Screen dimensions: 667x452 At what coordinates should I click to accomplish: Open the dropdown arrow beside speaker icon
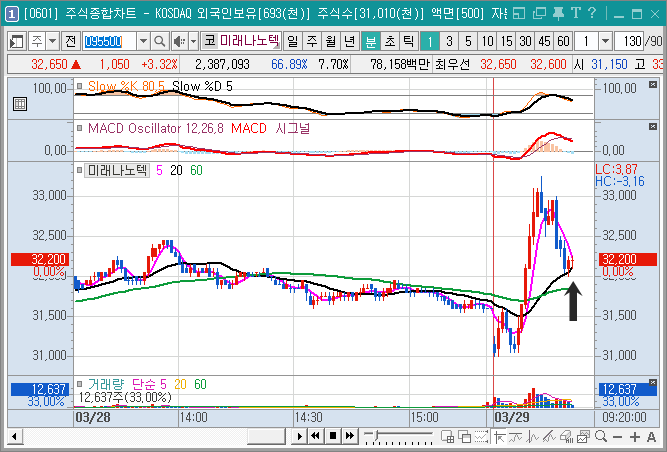click(193, 41)
